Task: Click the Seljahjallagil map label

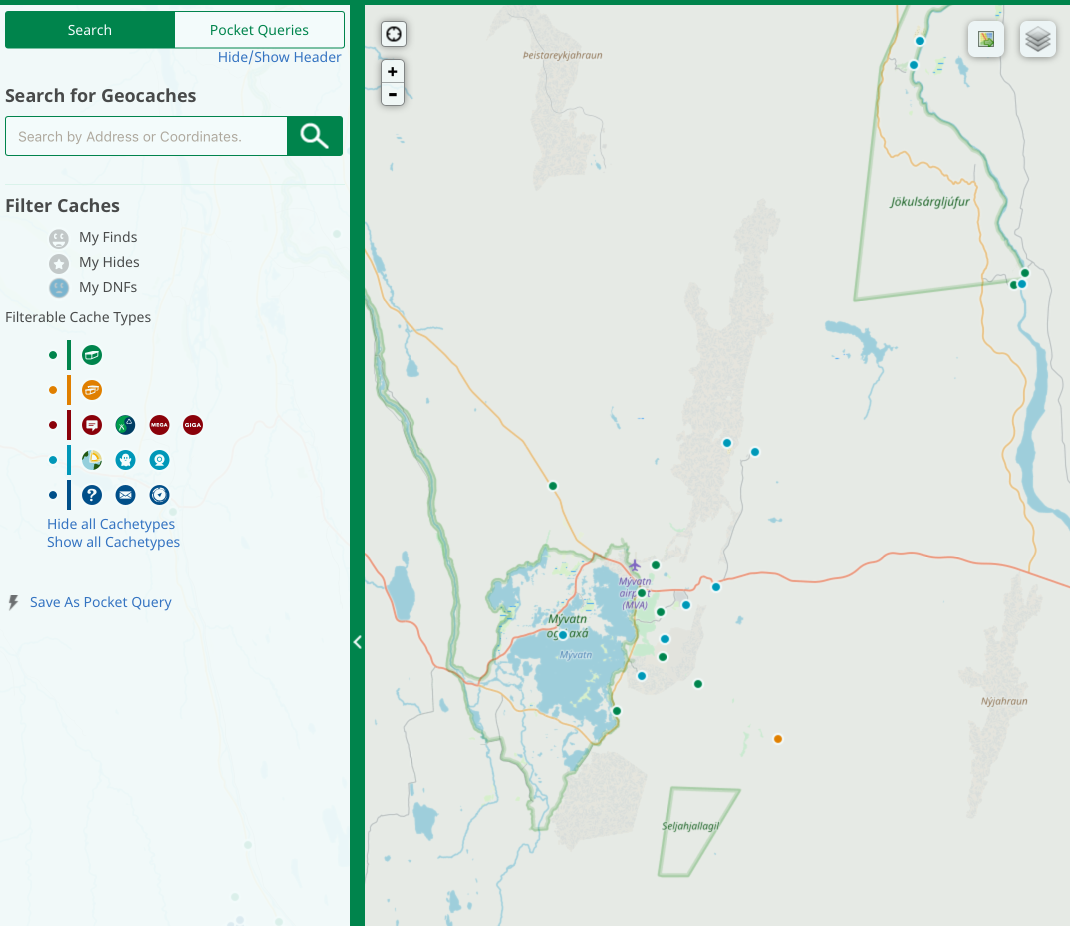Action: point(691,826)
